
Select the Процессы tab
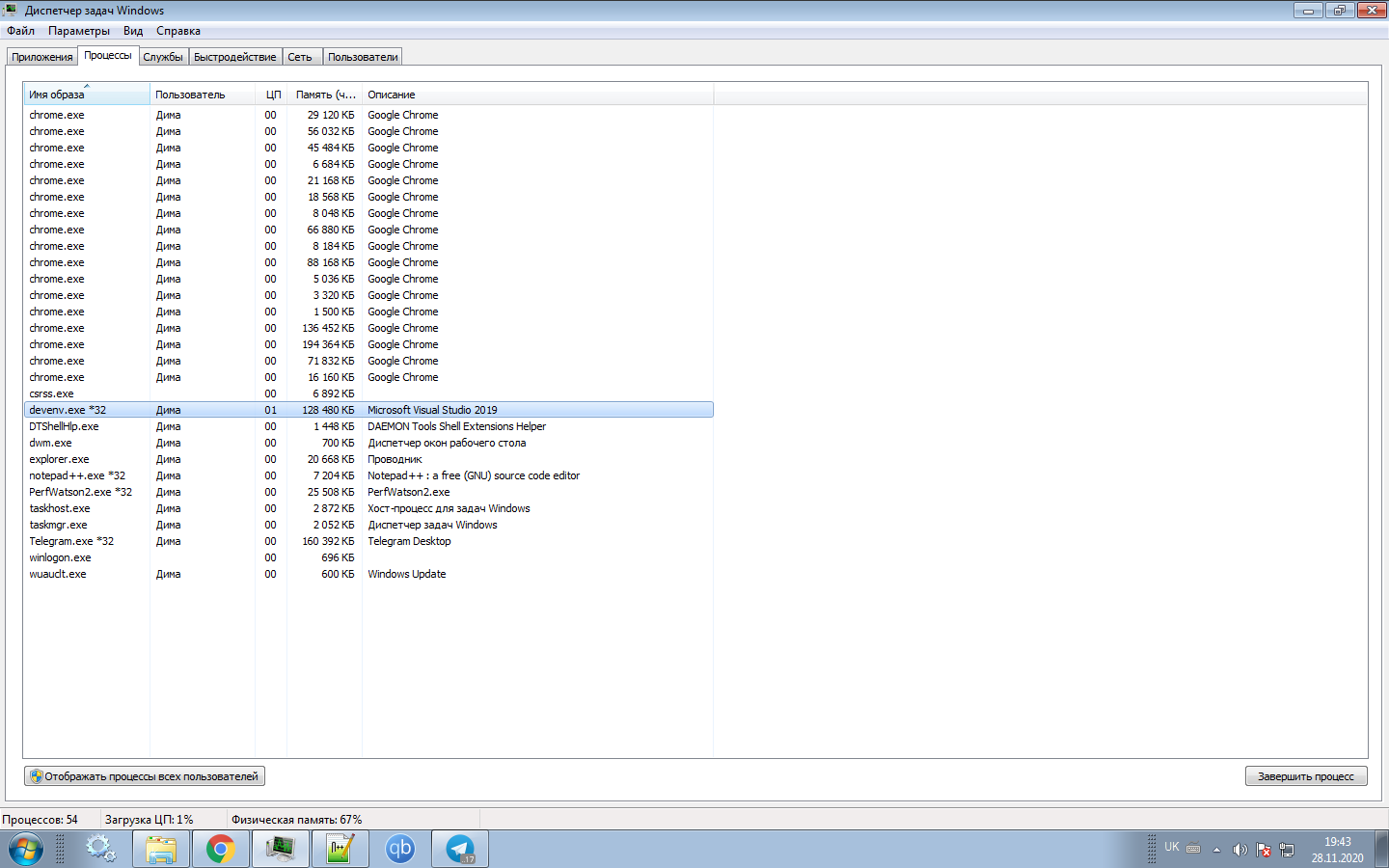[x=108, y=55]
